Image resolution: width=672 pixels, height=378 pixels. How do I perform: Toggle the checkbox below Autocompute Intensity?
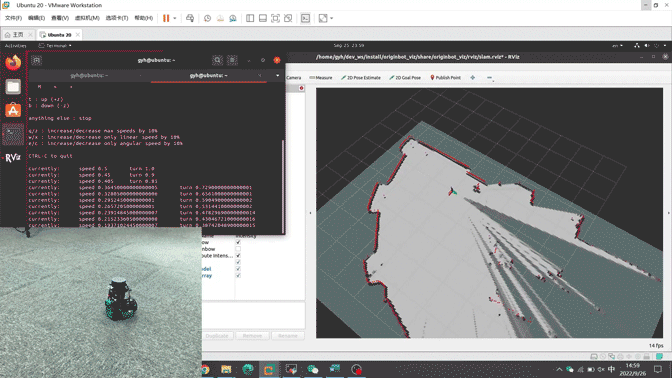(x=238, y=262)
